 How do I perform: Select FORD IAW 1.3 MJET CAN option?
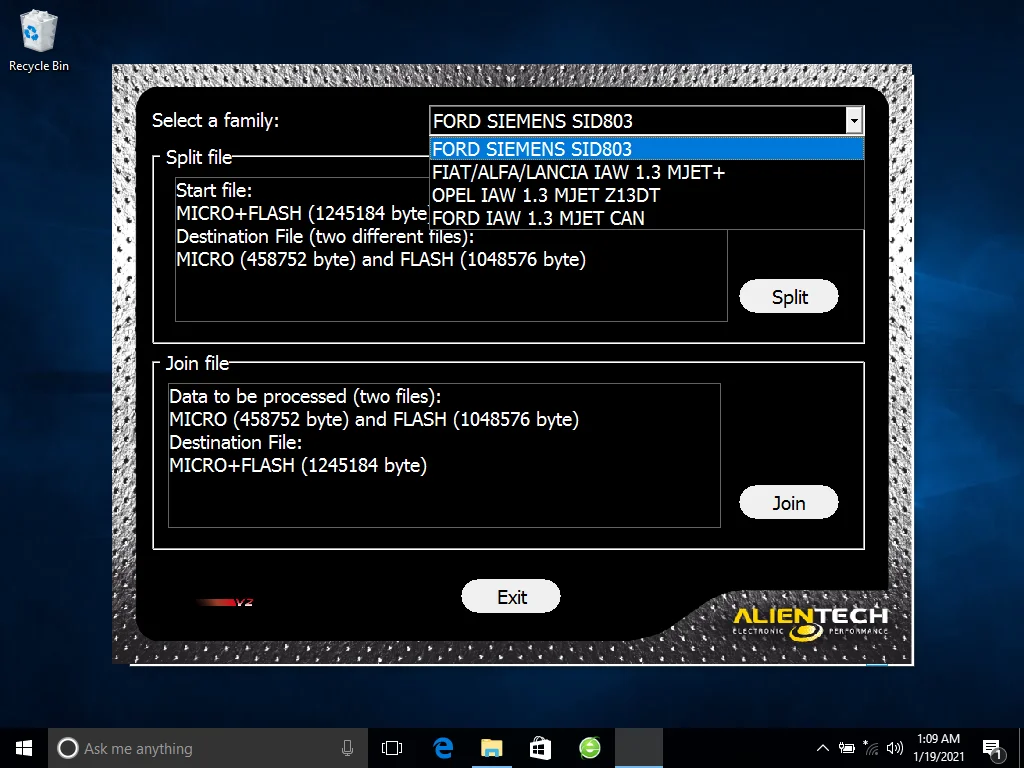(647, 218)
